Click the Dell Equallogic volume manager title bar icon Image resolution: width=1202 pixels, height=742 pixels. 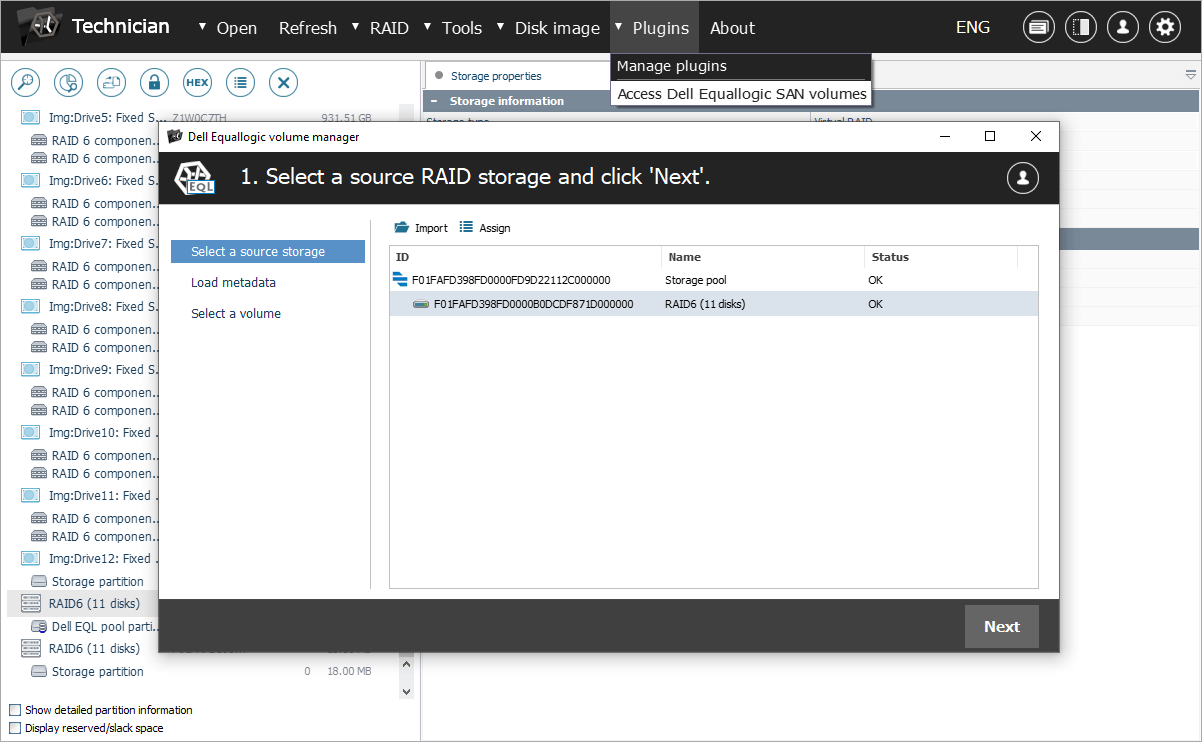pos(175,136)
